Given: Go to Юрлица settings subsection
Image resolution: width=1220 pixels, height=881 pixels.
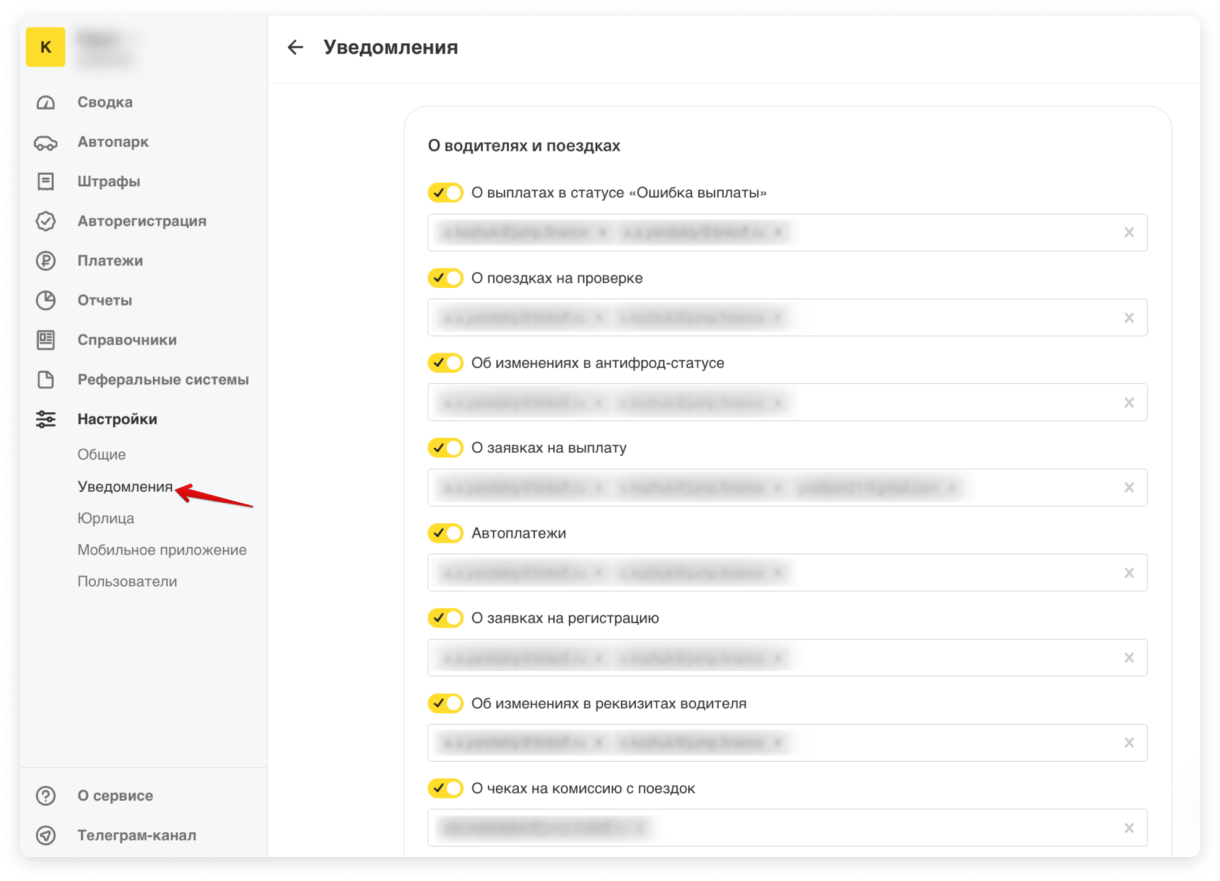Looking at the screenshot, I should 106,518.
